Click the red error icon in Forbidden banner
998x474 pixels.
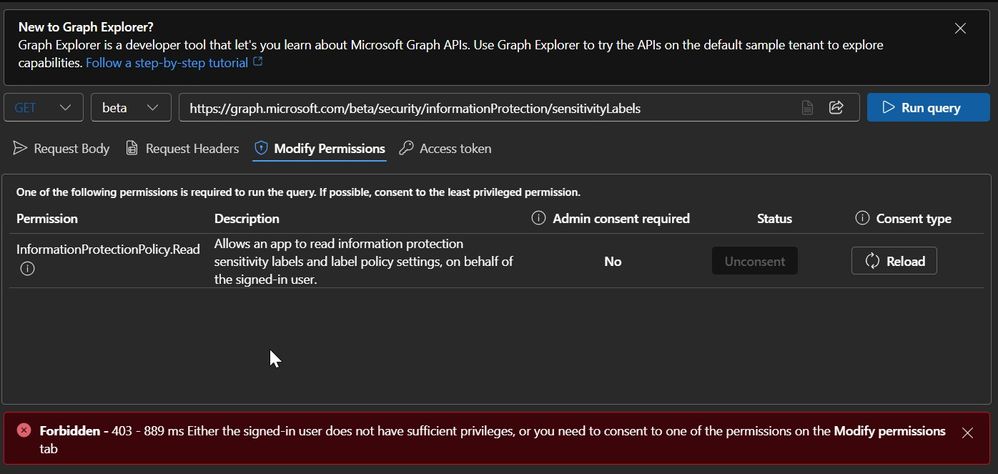[x=24, y=431]
